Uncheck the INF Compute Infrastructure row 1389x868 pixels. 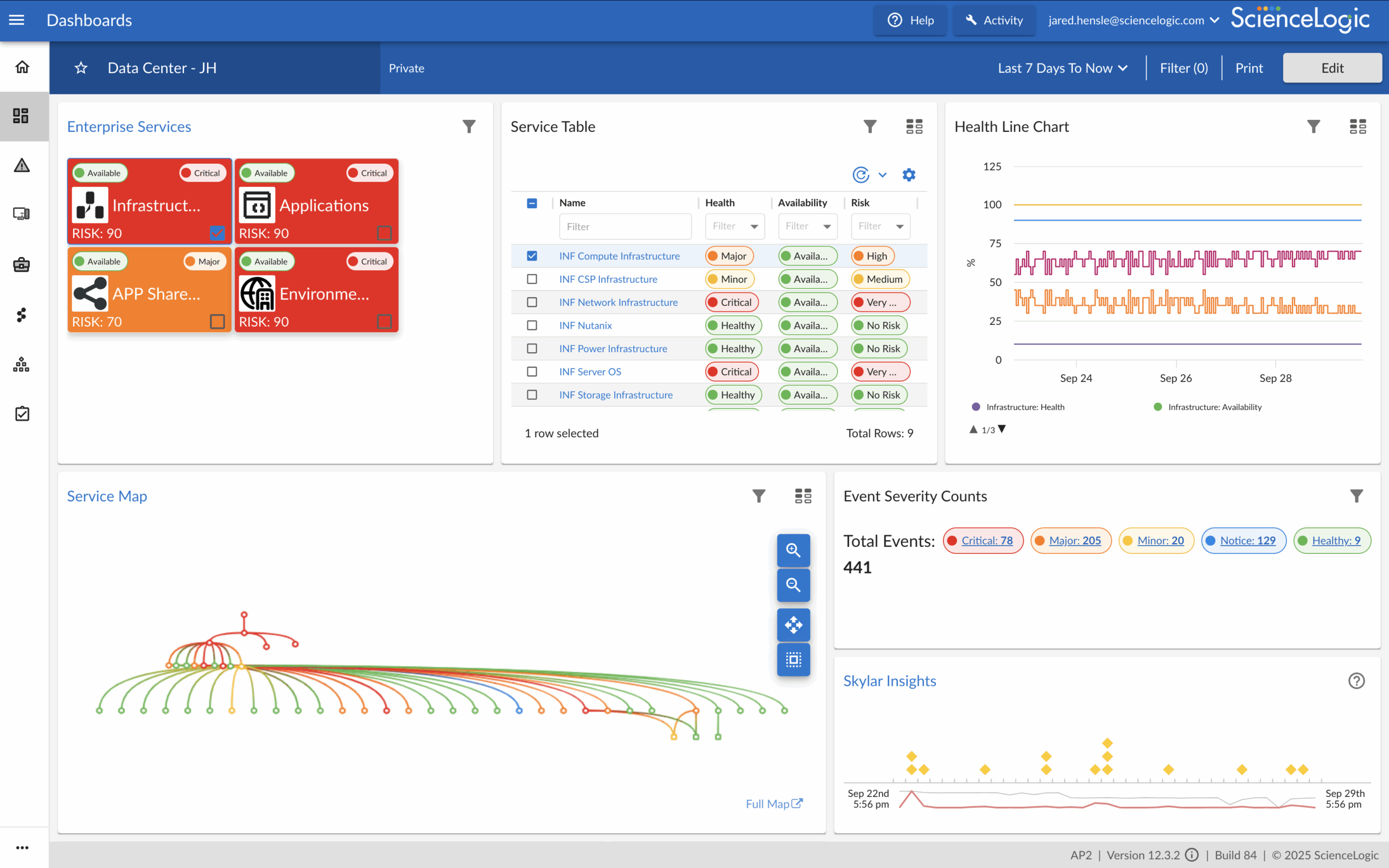[532, 256]
